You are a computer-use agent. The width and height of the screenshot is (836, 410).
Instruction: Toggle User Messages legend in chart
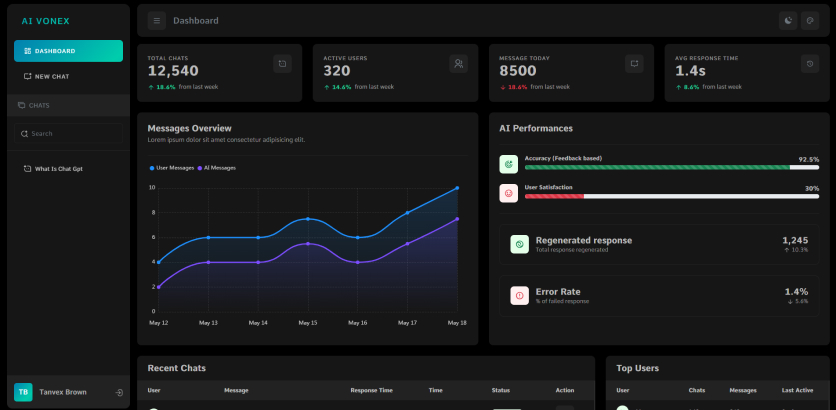coord(172,168)
